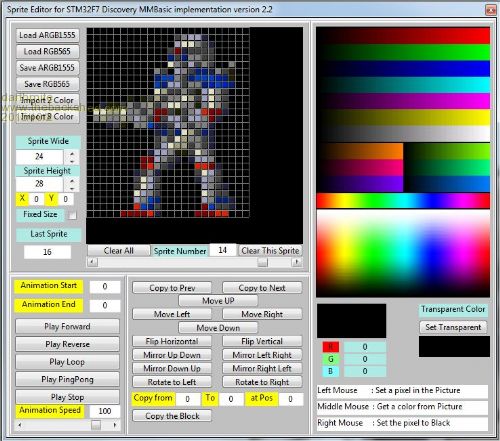The height and width of the screenshot is (441, 500).
Task: Click the Mirror Down Up button
Action: coord(172,369)
